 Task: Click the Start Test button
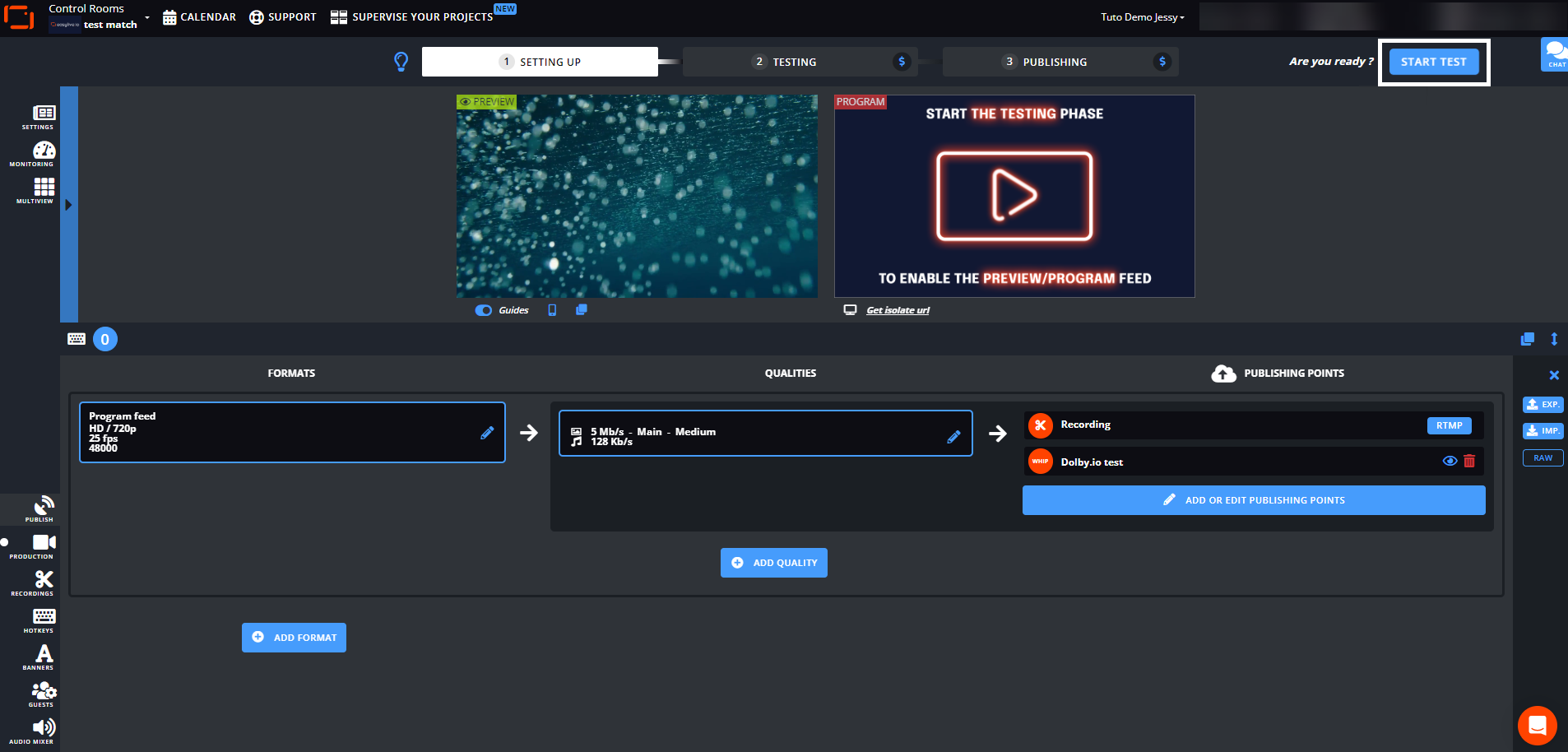[1433, 62]
